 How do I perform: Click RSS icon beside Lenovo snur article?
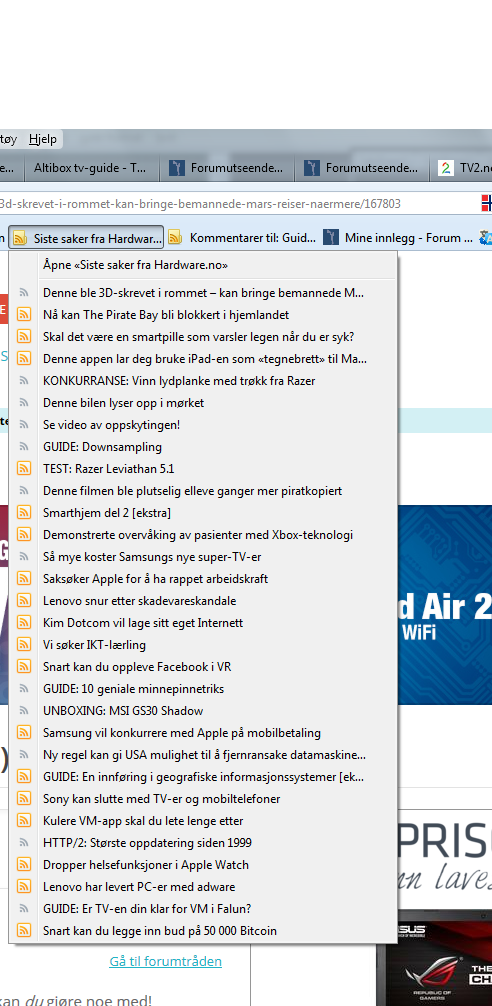[24, 601]
